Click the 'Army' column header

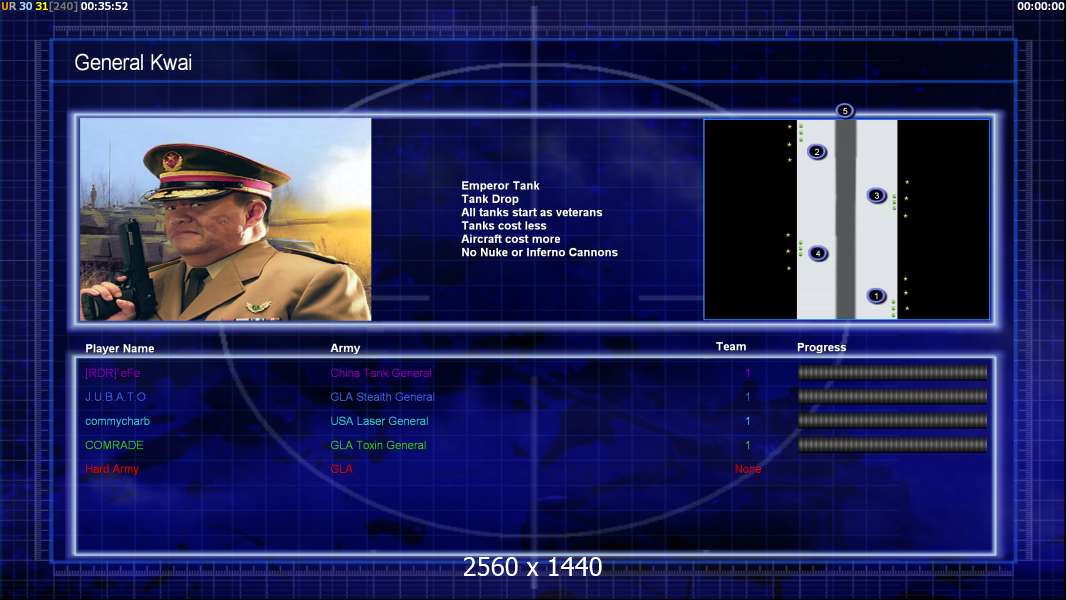[x=345, y=348]
